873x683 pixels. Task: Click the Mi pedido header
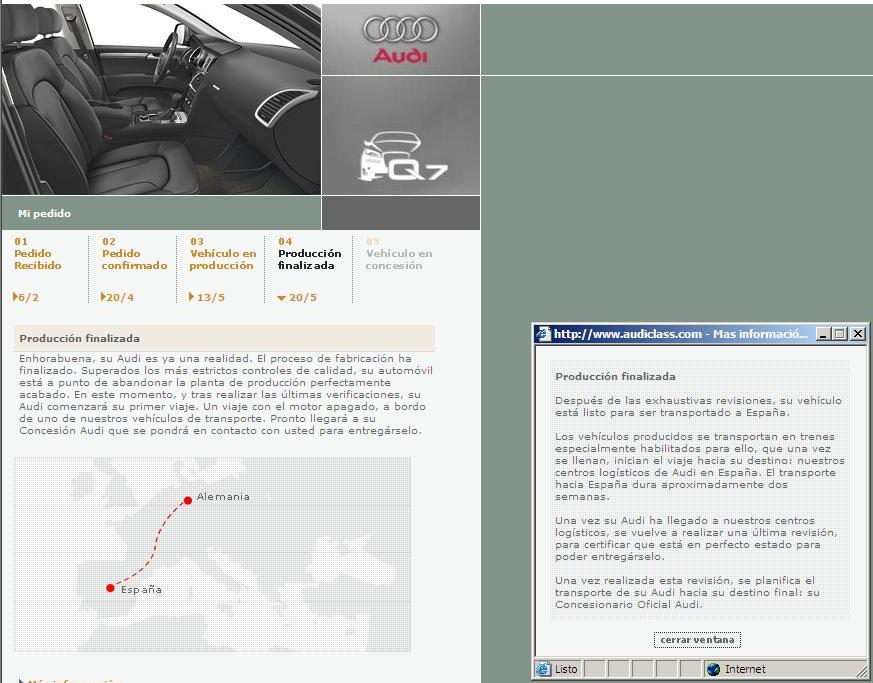pyautogui.click(x=45, y=213)
